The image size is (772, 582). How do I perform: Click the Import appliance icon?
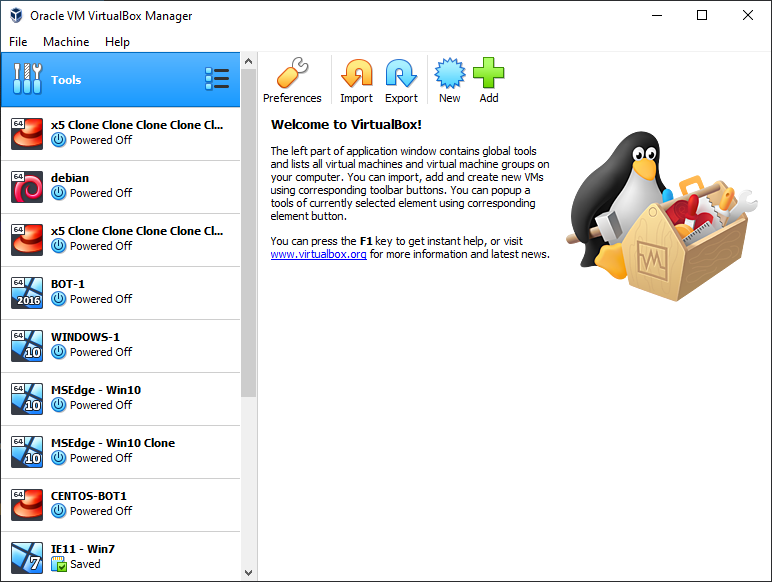tap(356, 74)
